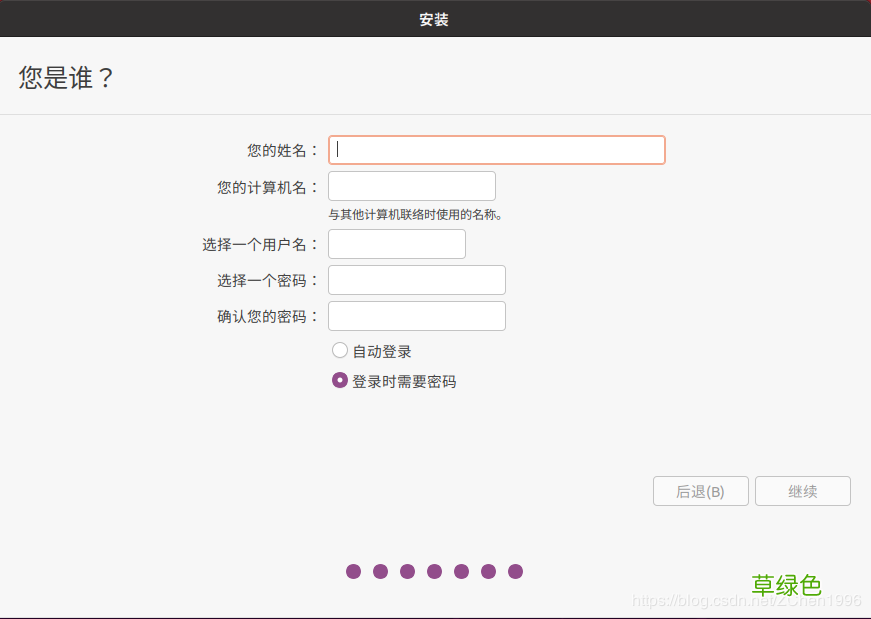Click the second purple progress dot
Screen dimensions: 871x619
point(380,571)
